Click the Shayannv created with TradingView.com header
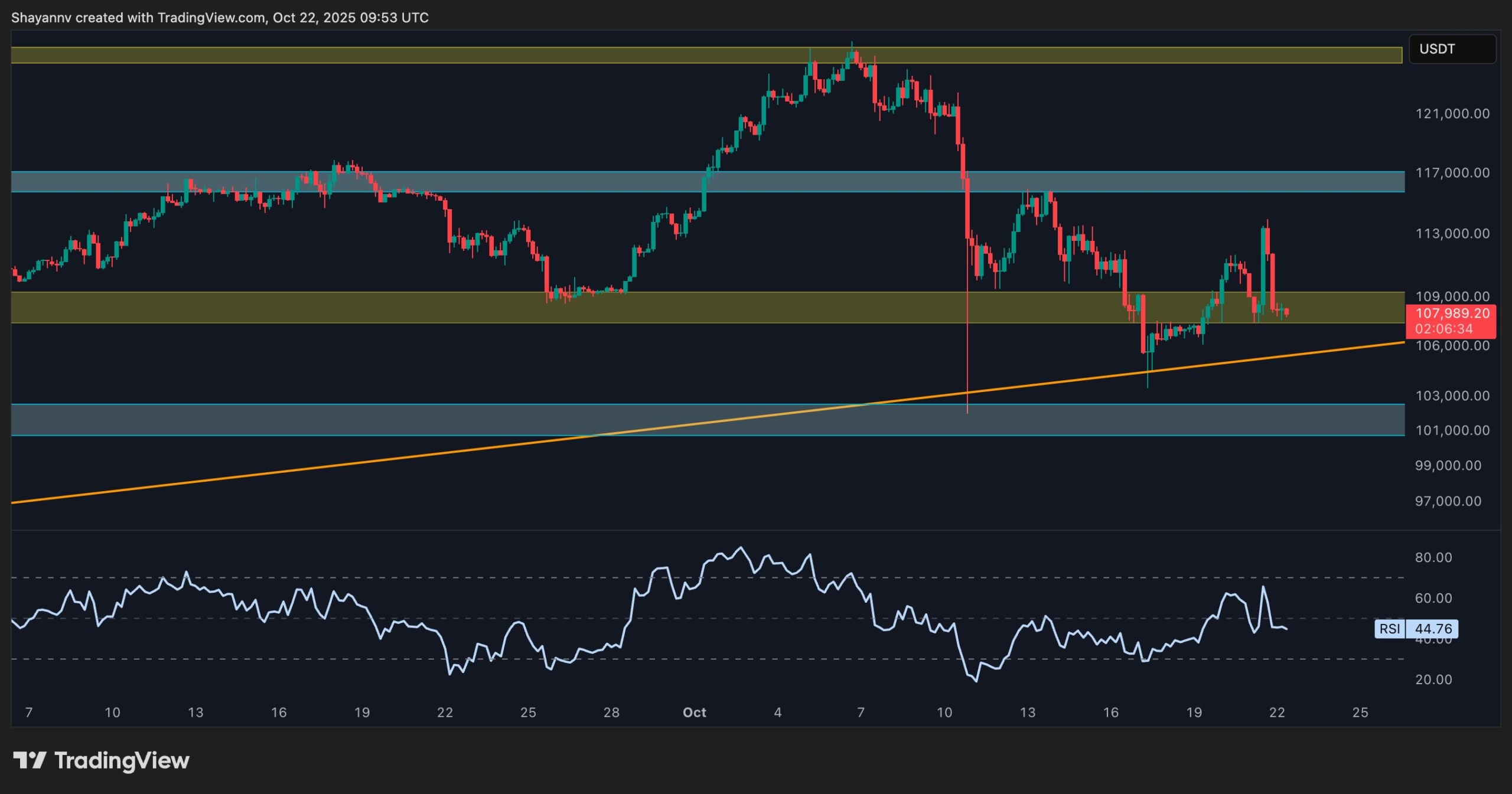The height and width of the screenshot is (794, 1512). click(220, 18)
